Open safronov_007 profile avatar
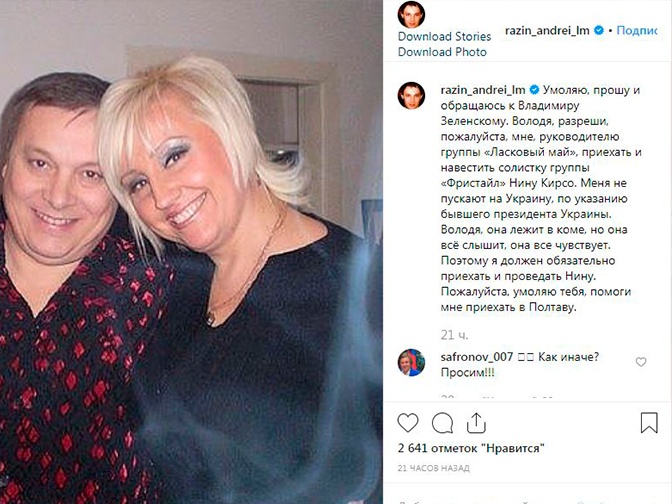The image size is (672, 504). click(x=411, y=363)
